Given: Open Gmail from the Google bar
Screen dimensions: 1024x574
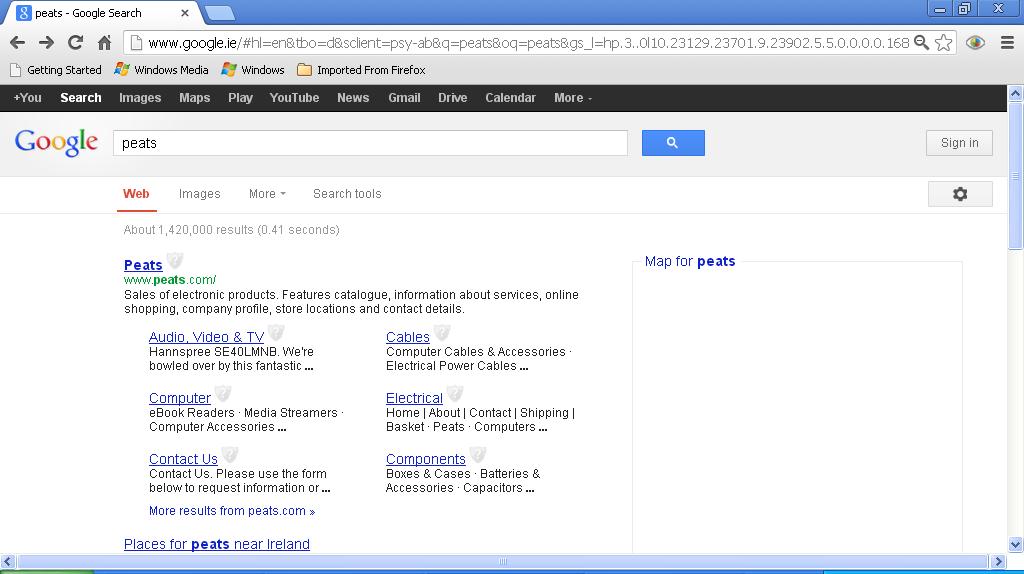Looking at the screenshot, I should coord(404,98).
